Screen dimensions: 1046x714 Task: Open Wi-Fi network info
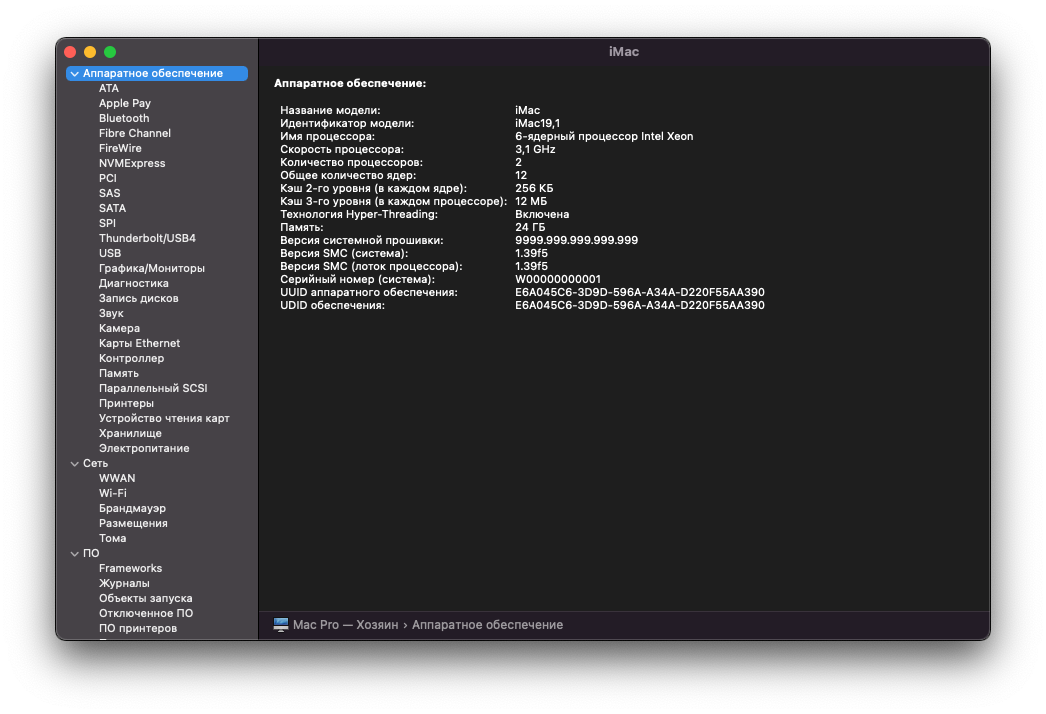point(113,494)
